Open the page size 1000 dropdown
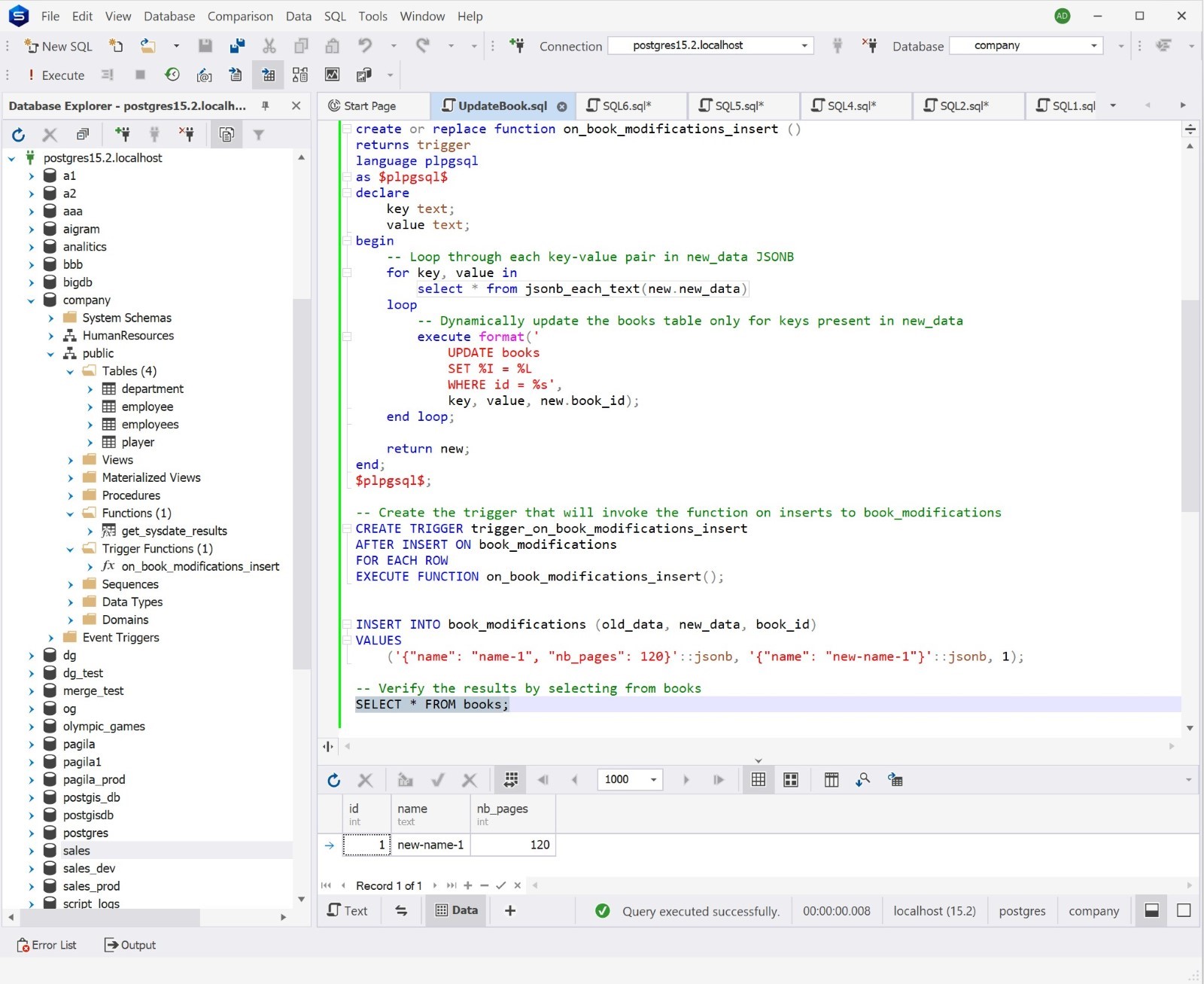 coord(653,780)
